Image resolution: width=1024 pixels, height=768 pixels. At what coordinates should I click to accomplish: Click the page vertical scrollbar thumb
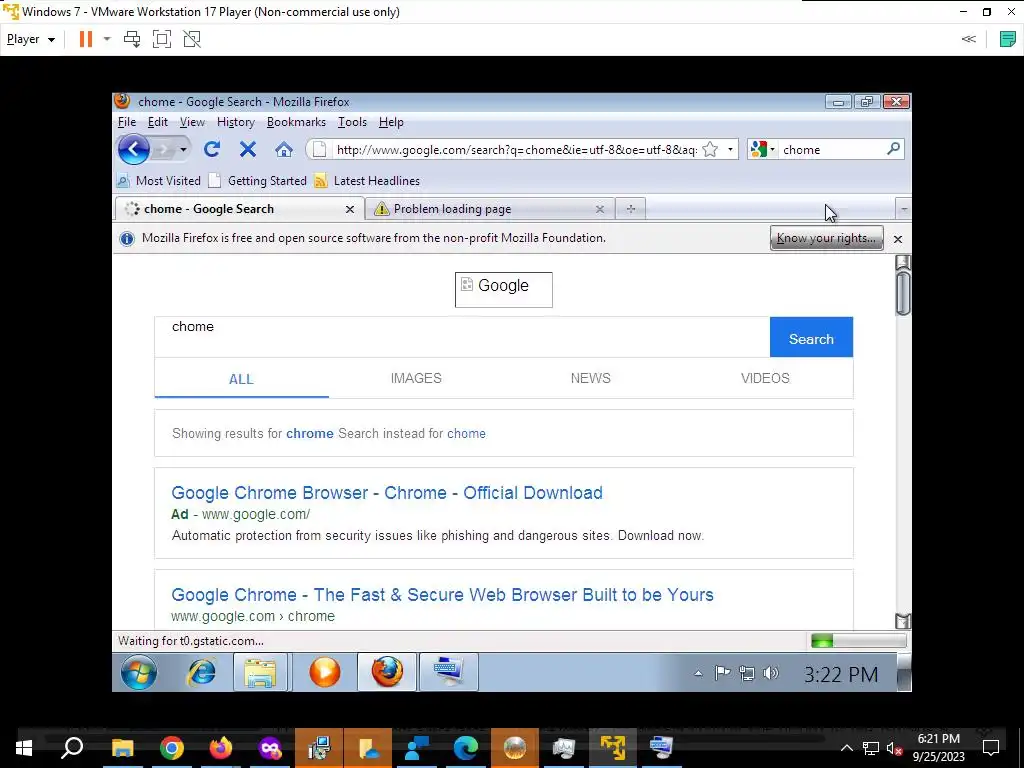903,293
